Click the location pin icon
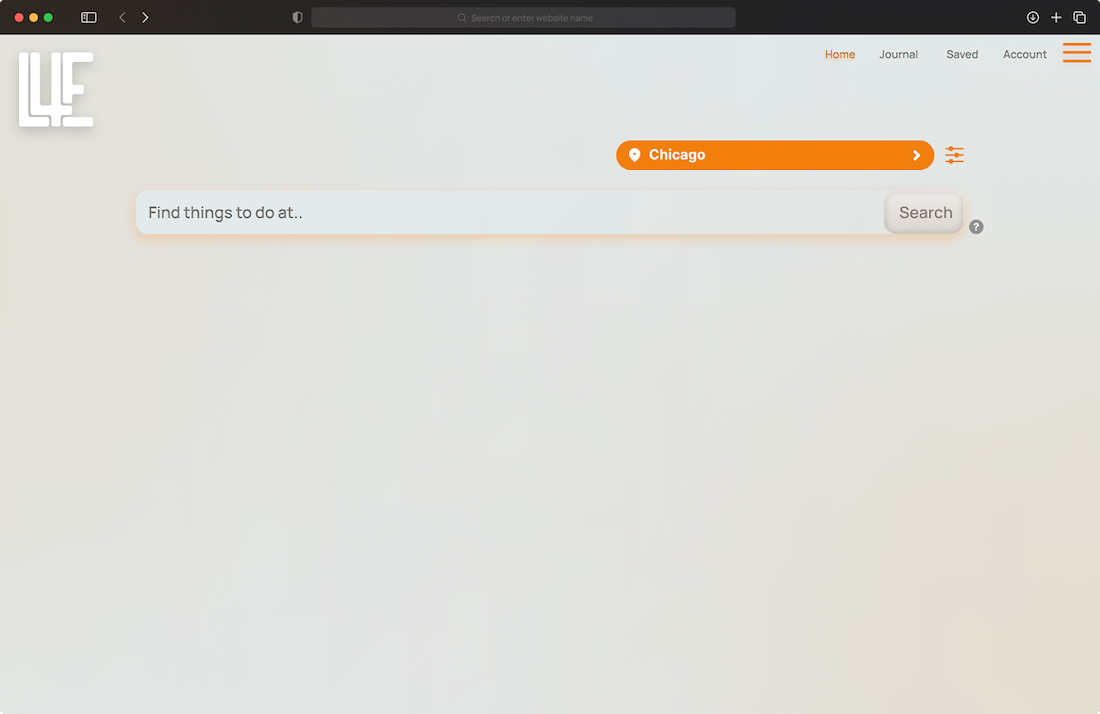The width and height of the screenshot is (1100, 714). click(634, 155)
